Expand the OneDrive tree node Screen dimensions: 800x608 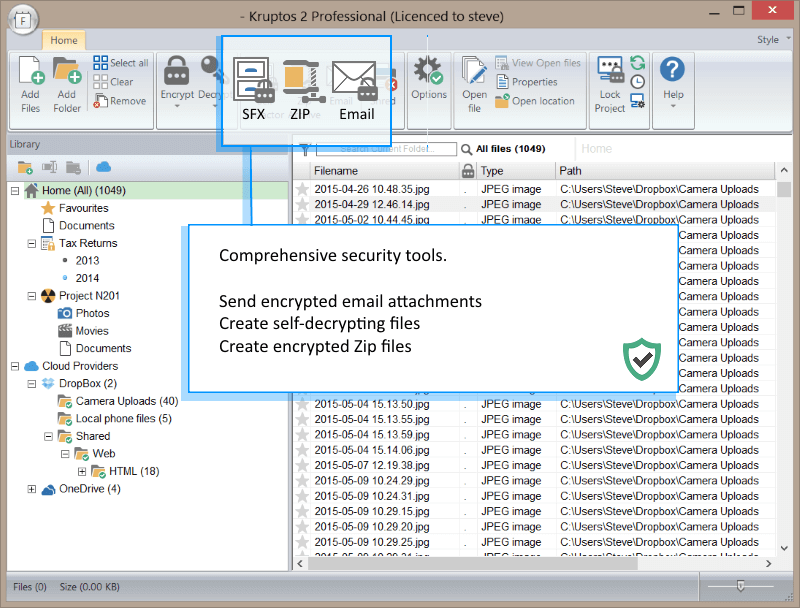pyautogui.click(x=31, y=489)
